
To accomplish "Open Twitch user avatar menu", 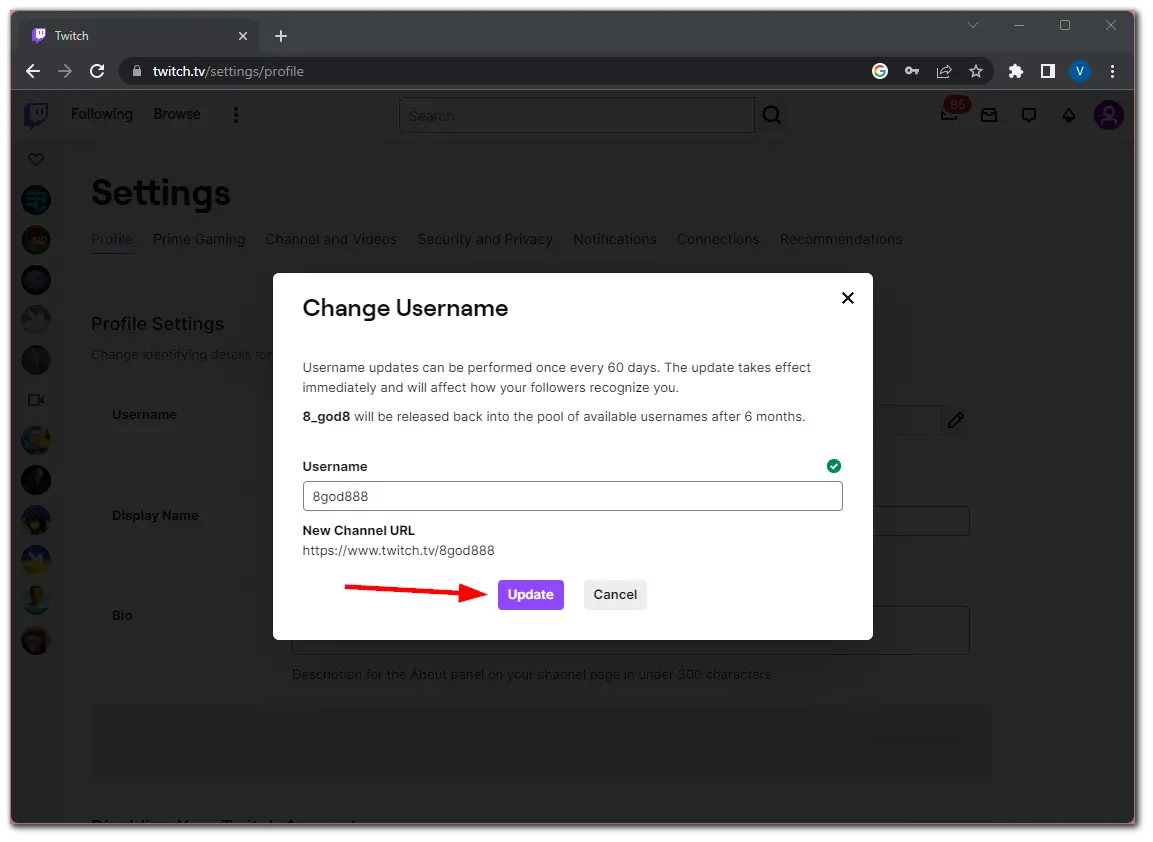I will 1108,115.
